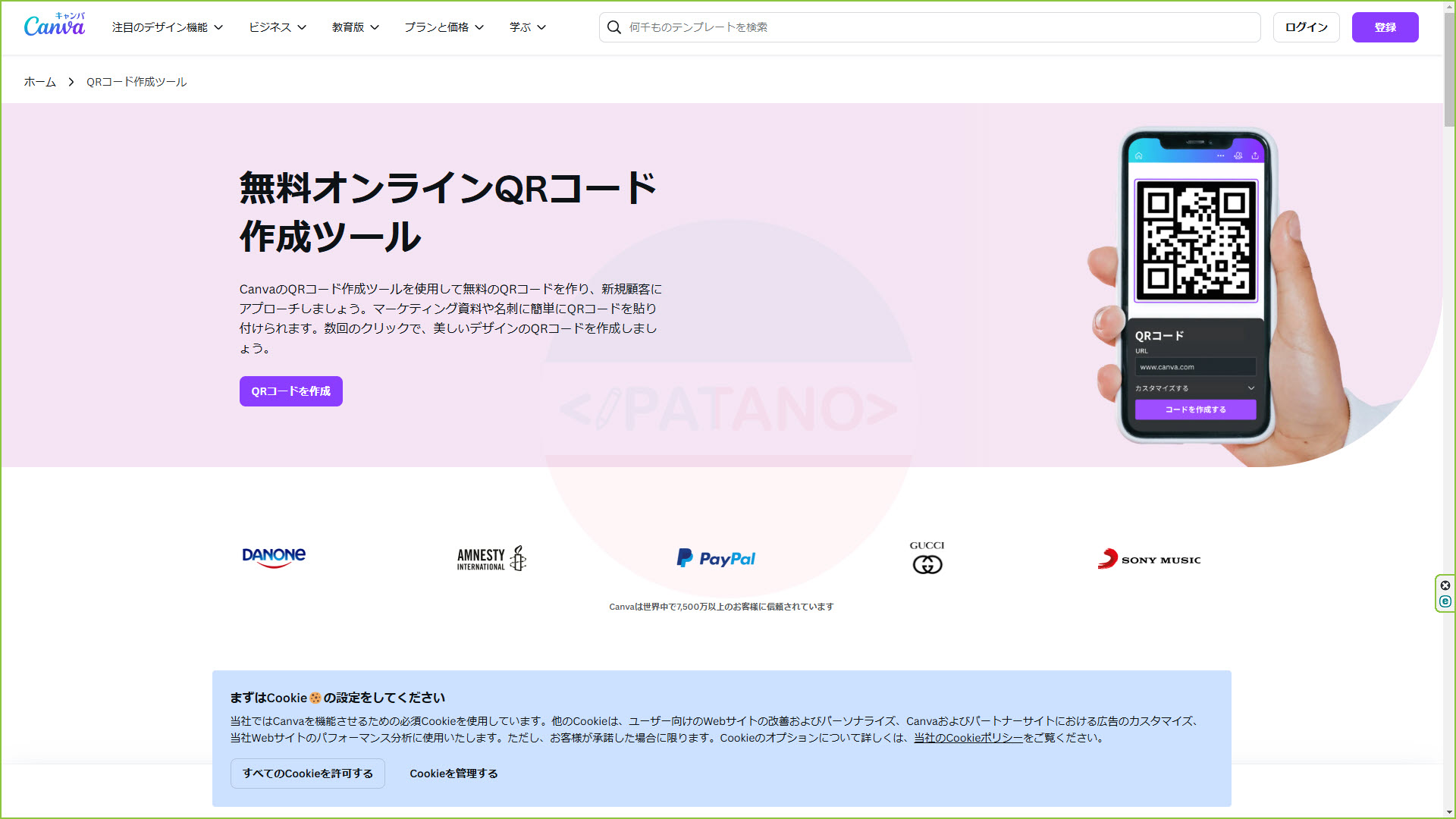Click the heading 無料オンラインQRコード作成ツール
Viewport: 1456px width, 819px height.
click(x=447, y=212)
